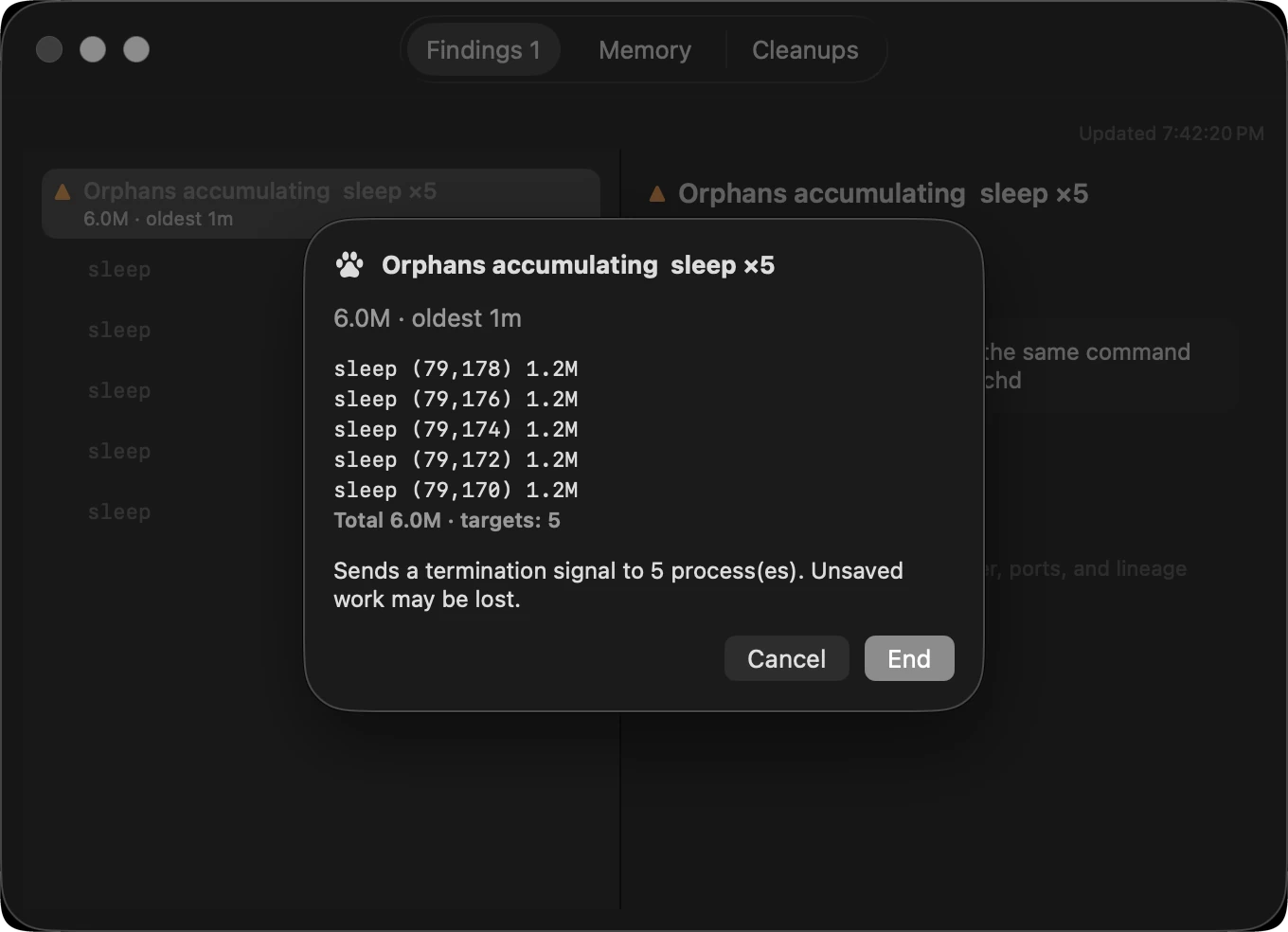The height and width of the screenshot is (932, 1288).
Task: Click the 'Updated 7:42:20 PM' timestamp
Action: [x=1172, y=134]
